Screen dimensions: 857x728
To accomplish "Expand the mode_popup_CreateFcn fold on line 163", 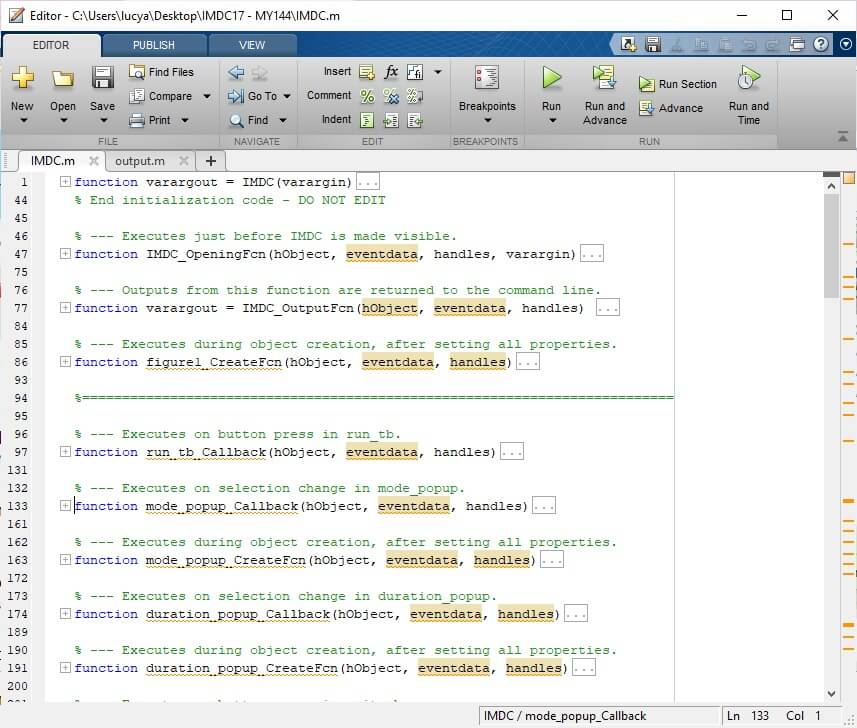I will pos(65,560).
